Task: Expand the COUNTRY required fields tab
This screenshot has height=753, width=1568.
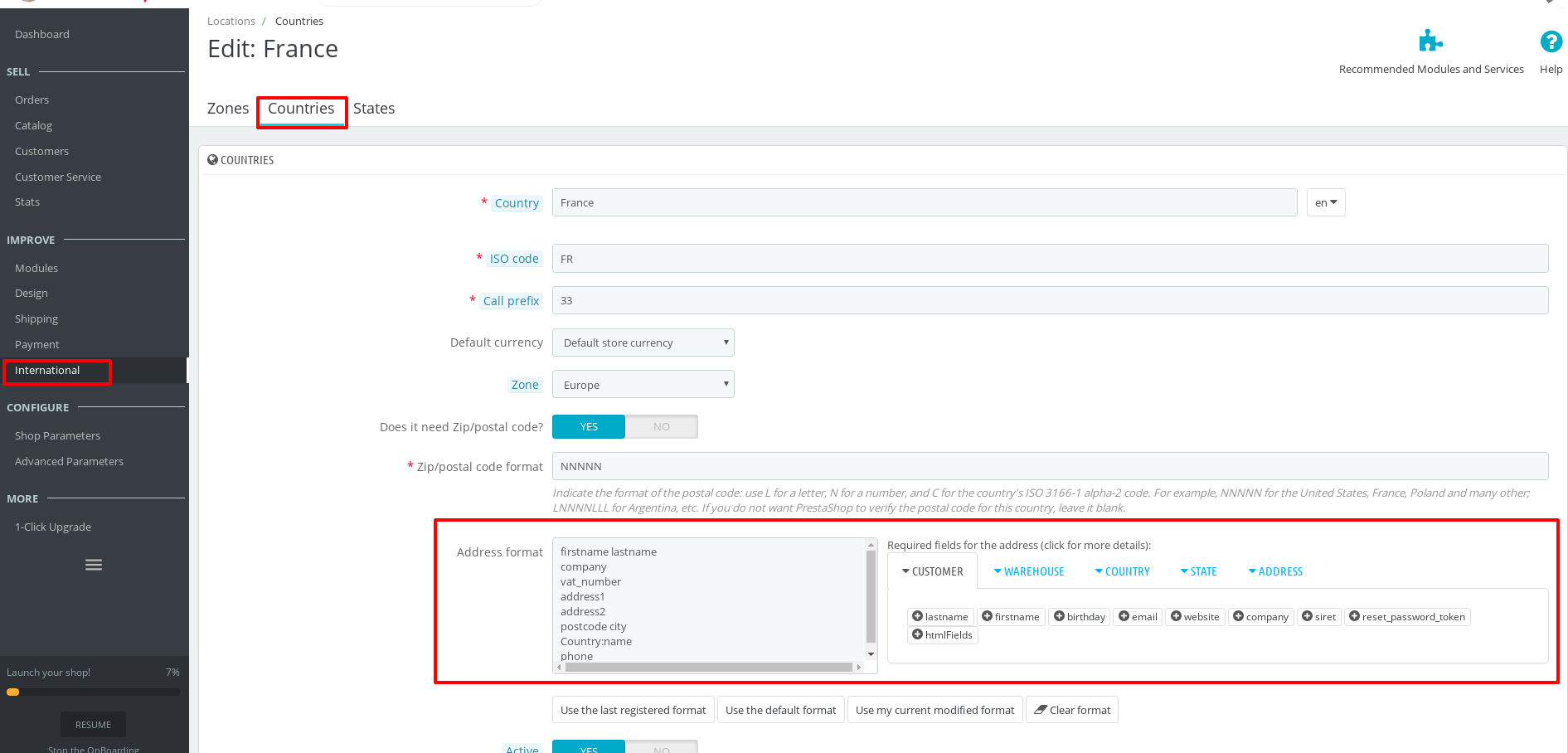Action: tap(1122, 571)
